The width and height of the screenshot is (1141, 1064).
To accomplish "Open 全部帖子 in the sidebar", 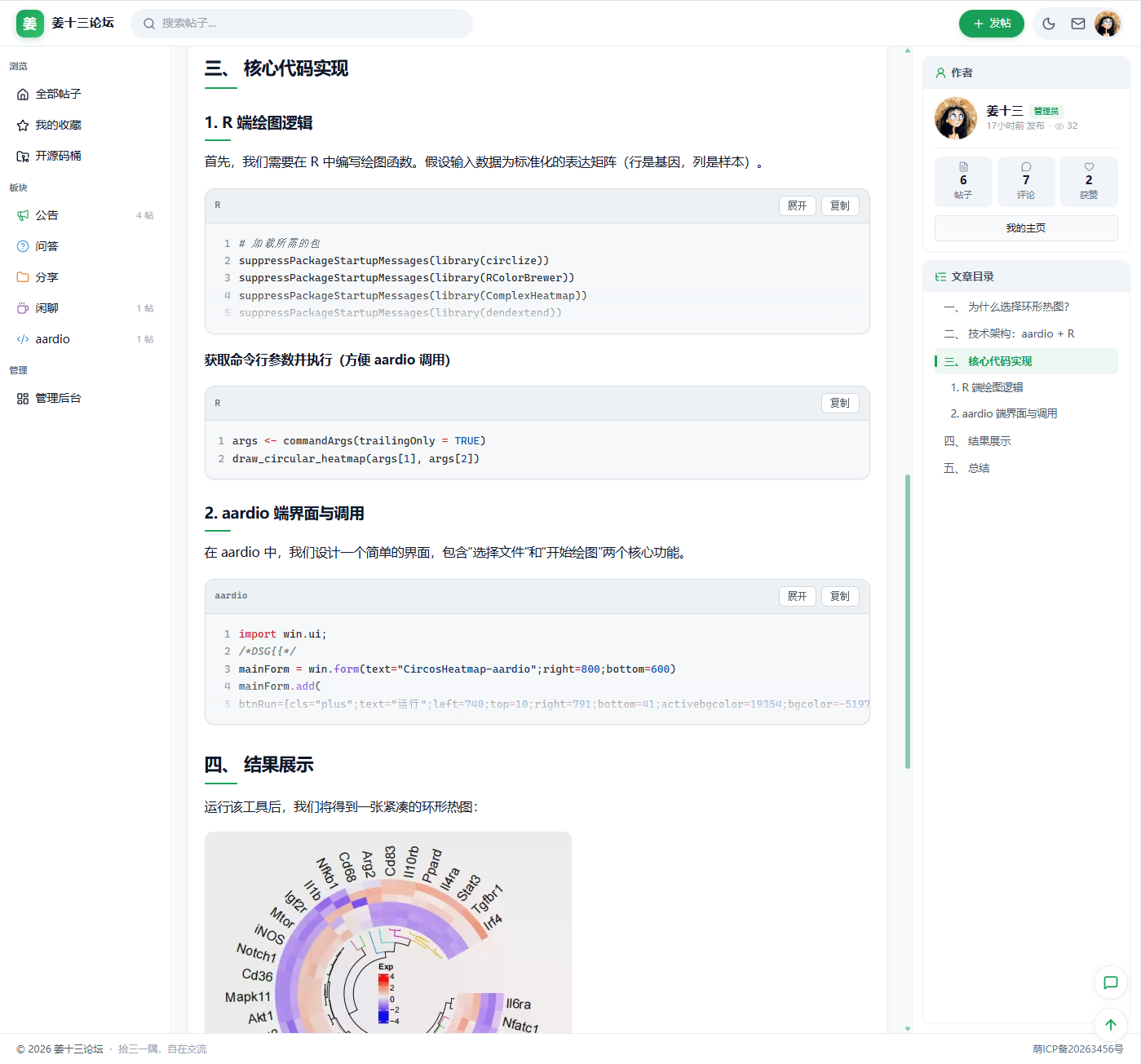I will [86, 94].
